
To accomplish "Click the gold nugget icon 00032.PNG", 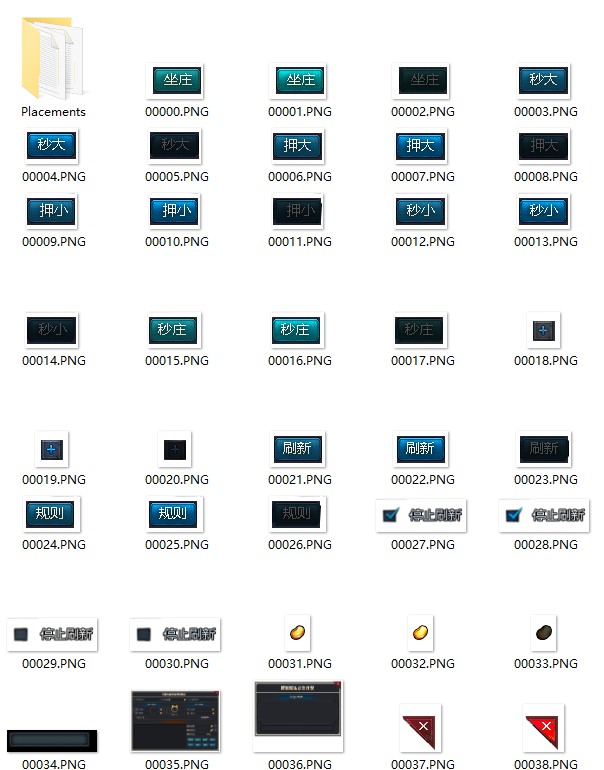I will point(421,632).
